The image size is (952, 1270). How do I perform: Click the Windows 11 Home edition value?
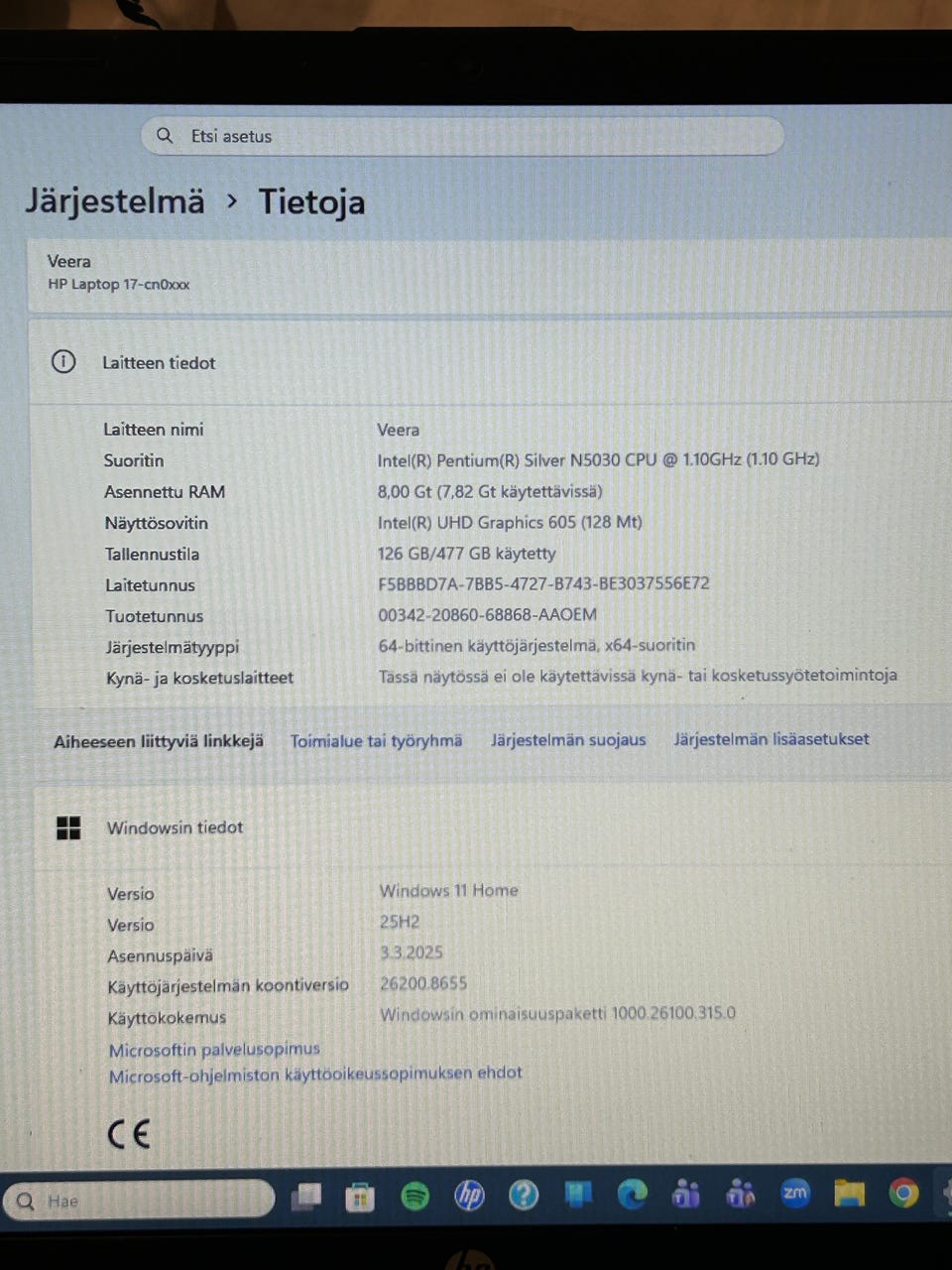pos(448,890)
